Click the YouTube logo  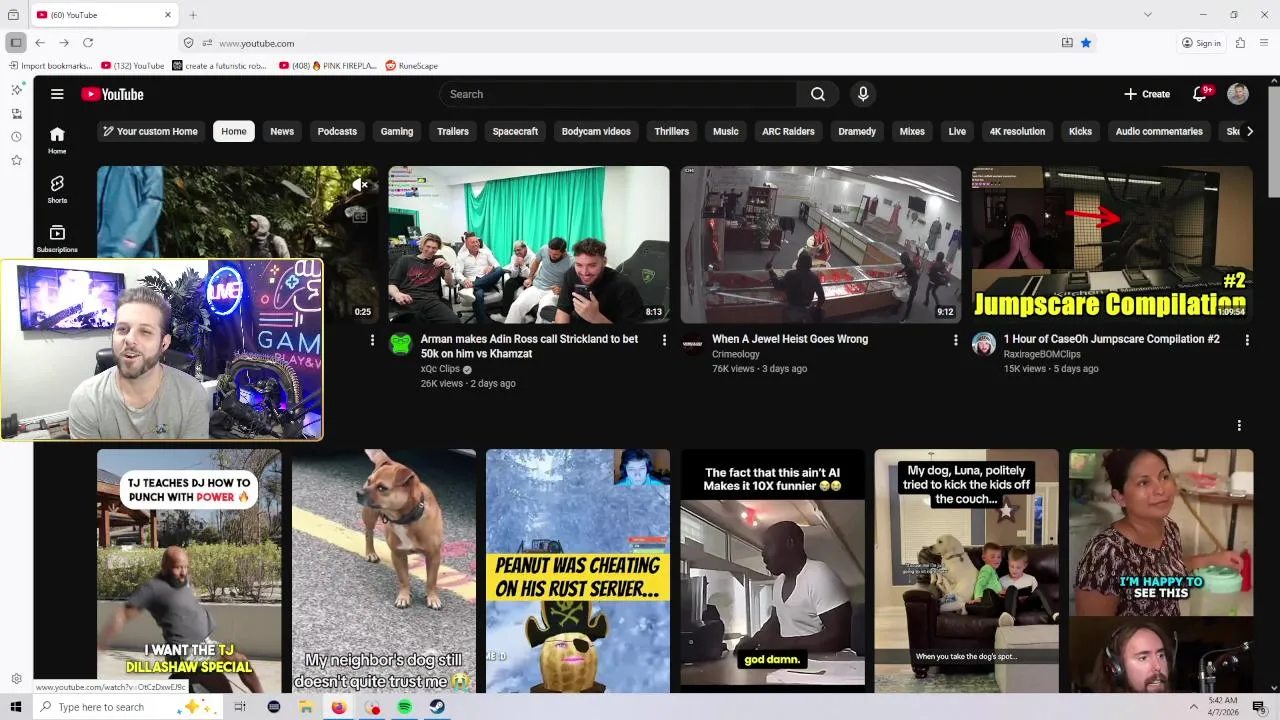pos(112,94)
